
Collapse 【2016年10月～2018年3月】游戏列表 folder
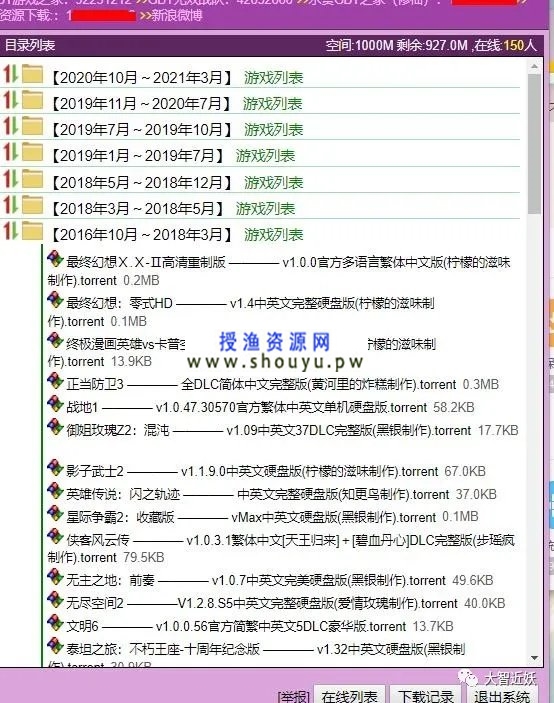[177, 234]
